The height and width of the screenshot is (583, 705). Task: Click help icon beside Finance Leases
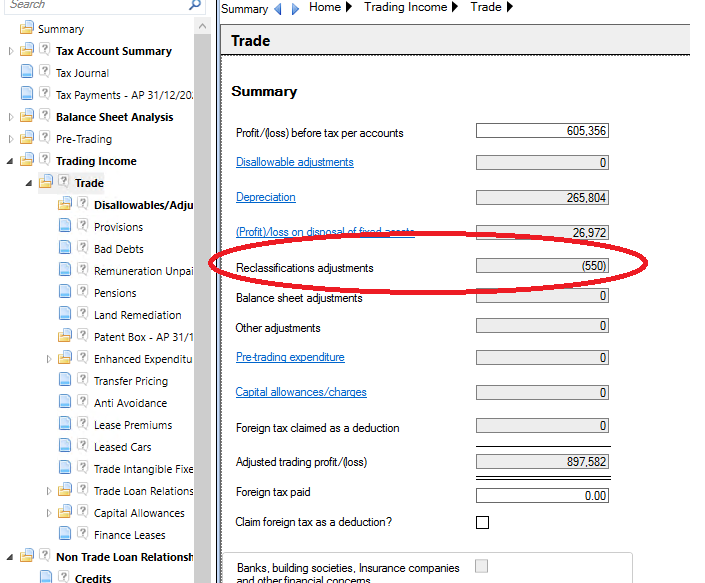pyautogui.click(x=82, y=534)
